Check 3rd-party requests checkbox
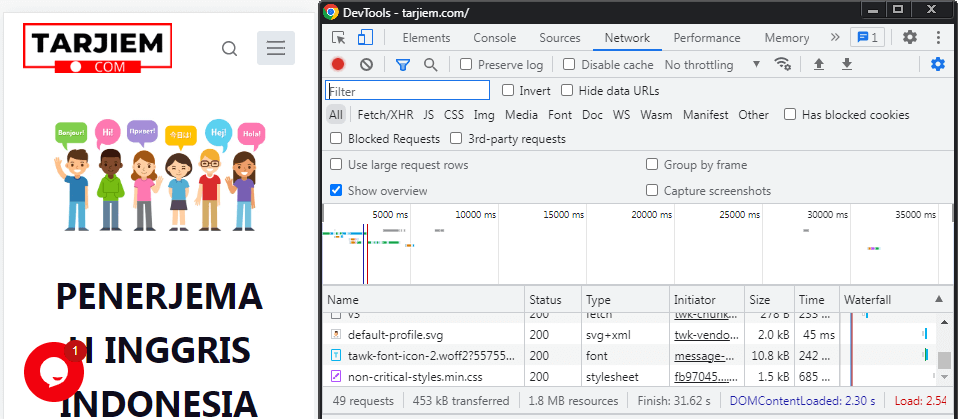Screen dimensions: 958x419 [x=456, y=139]
